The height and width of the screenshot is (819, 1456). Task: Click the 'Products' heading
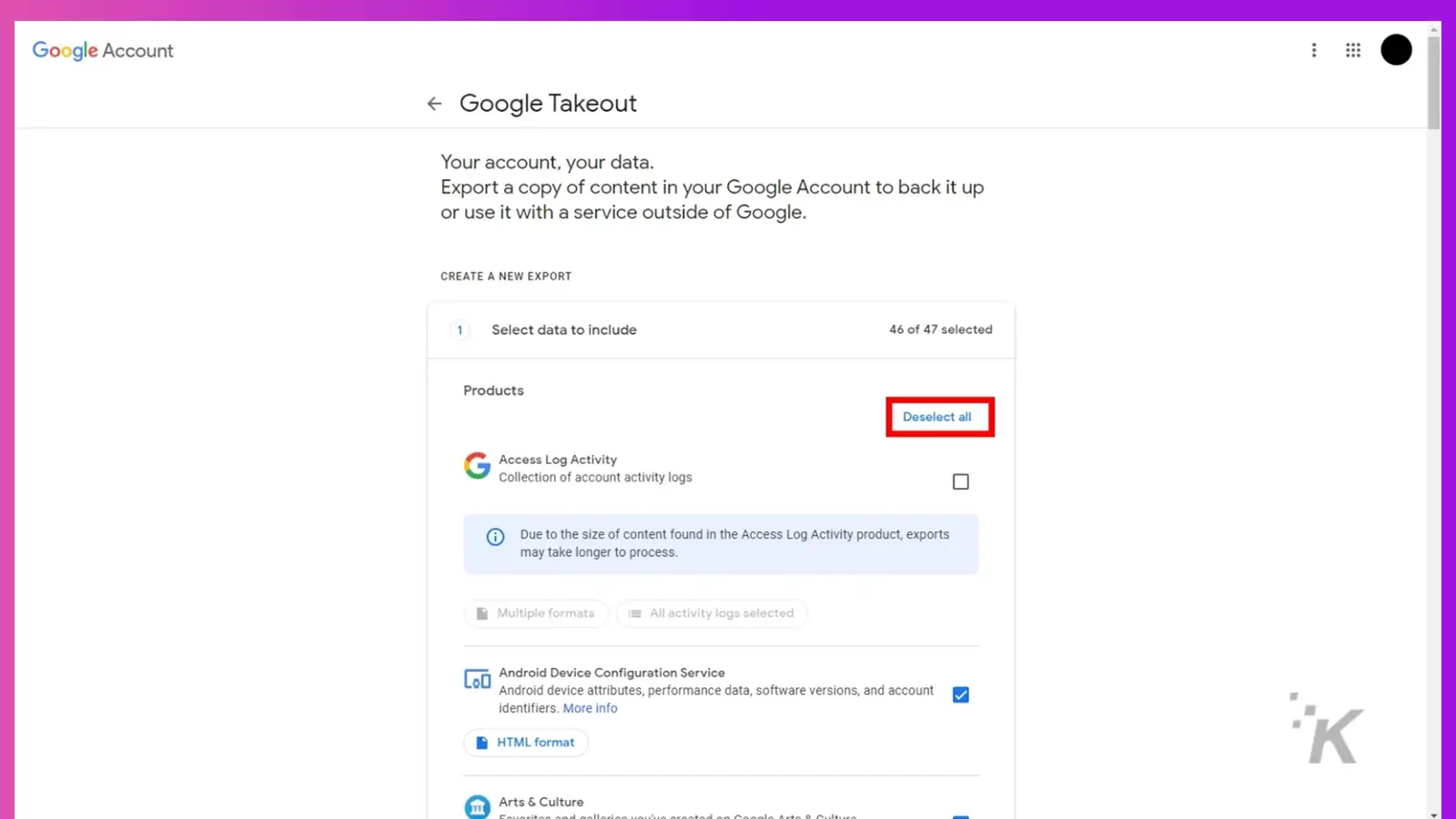pyautogui.click(x=493, y=390)
